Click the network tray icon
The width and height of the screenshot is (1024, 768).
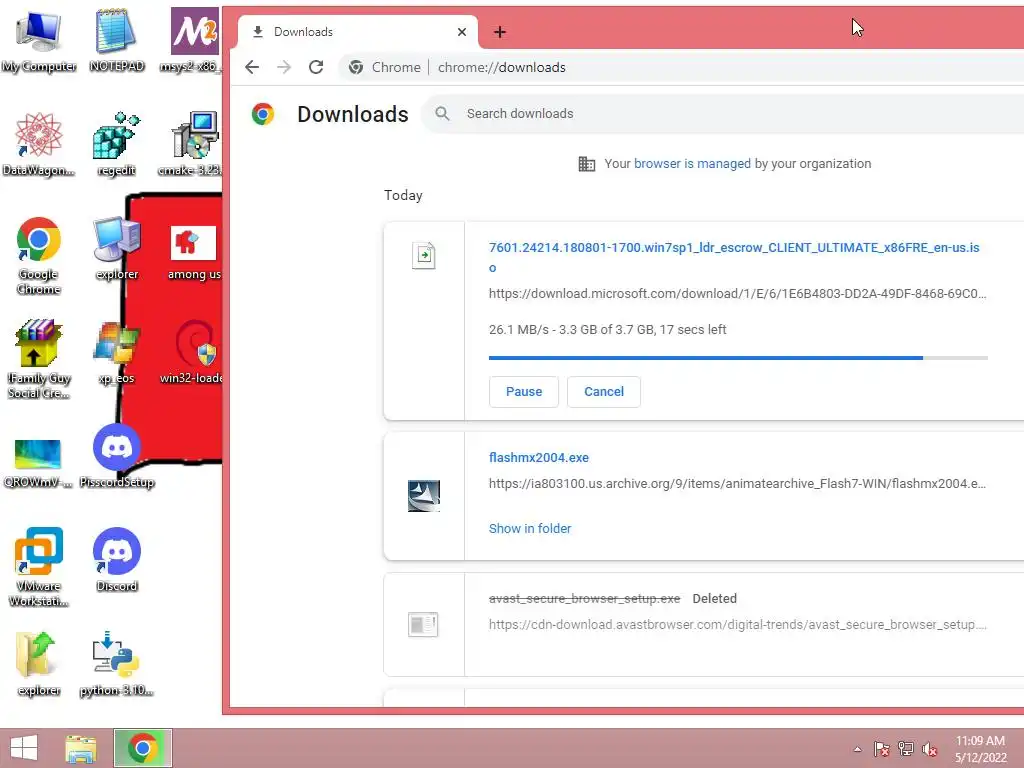tap(906, 749)
